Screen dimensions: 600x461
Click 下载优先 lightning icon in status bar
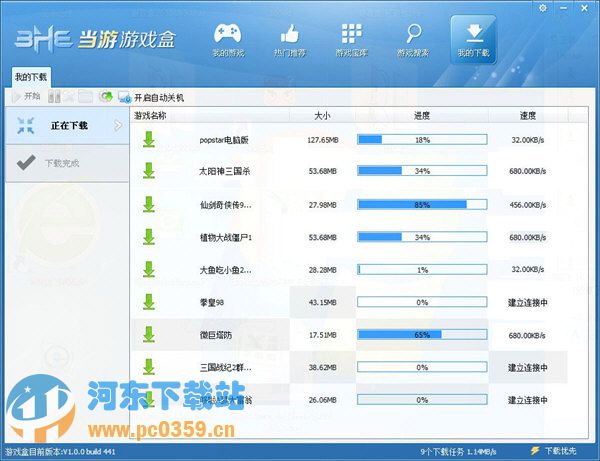click(535, 451)
